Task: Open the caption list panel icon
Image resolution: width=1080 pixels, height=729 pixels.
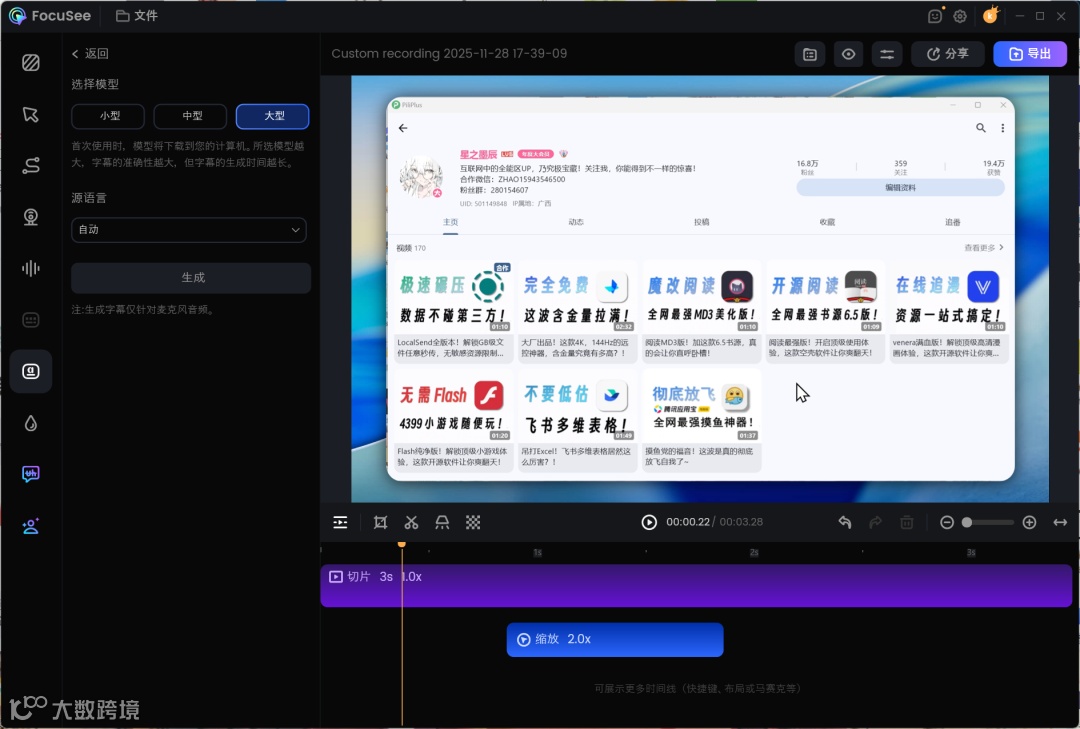Action: click(x=810, y=54)
